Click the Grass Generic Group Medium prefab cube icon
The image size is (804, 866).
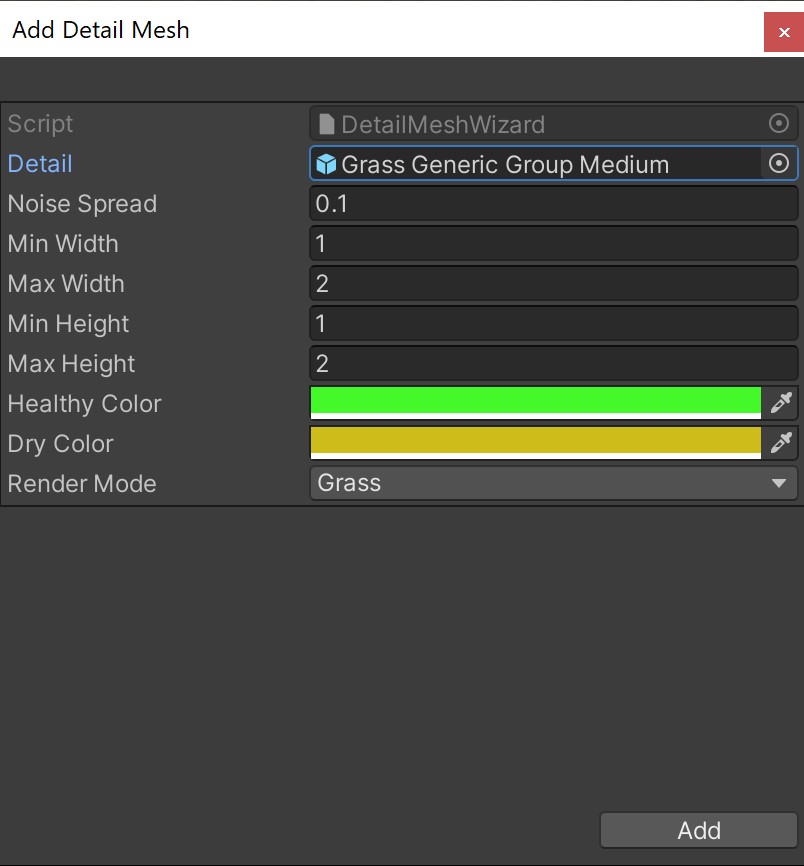tap(325, 163)
